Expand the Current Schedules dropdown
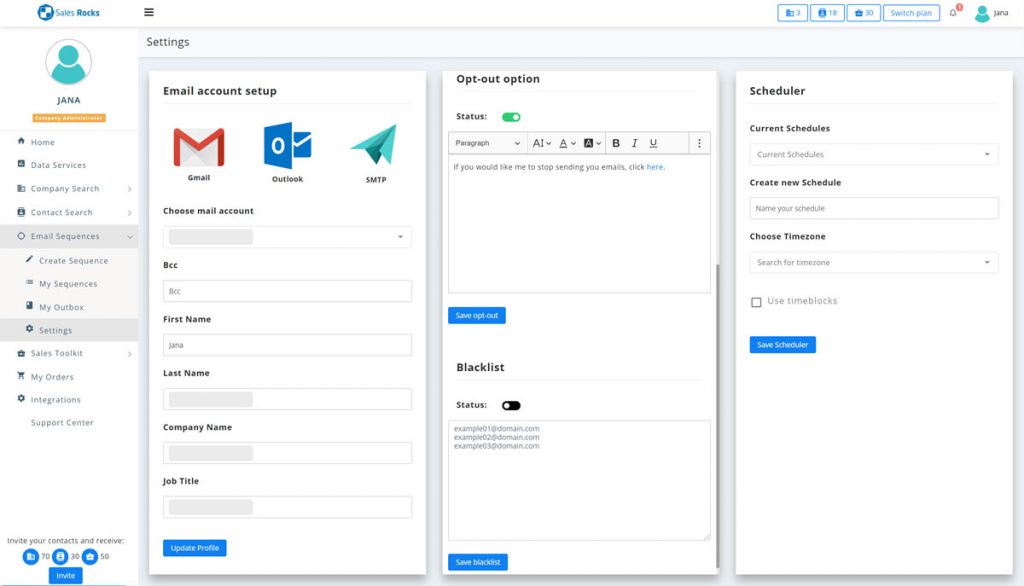The image size is (1024, 586). click(873, 155)
